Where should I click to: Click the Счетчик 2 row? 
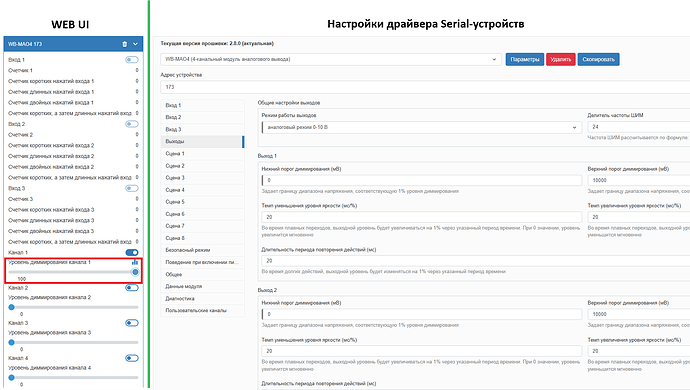click(x=73, y=135)
